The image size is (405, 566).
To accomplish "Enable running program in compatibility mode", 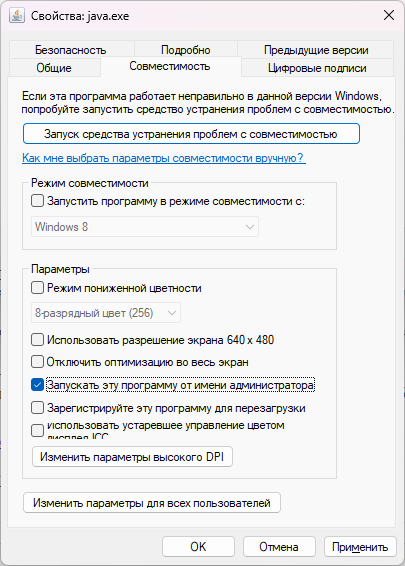I will pos(38,200).
